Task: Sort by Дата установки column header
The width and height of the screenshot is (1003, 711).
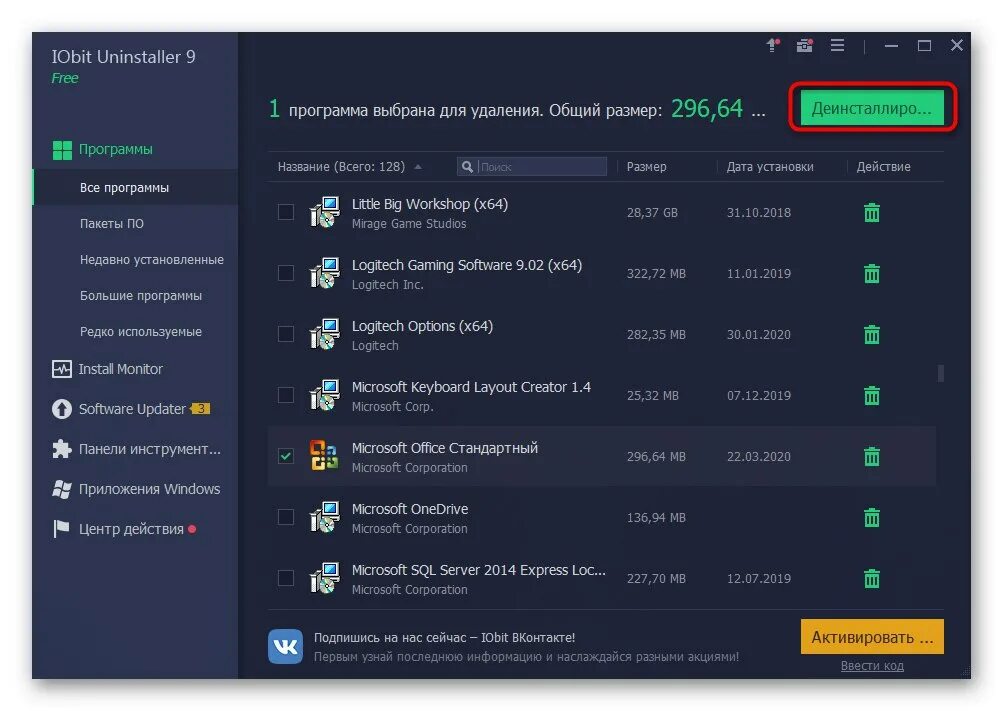Action: click(770, 167)
